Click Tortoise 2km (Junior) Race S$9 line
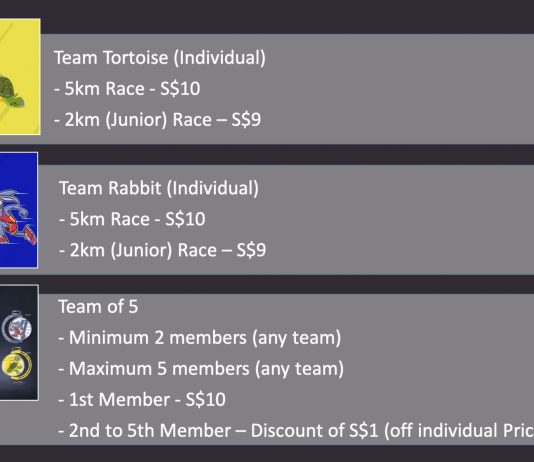 click(x=157, y=120)
